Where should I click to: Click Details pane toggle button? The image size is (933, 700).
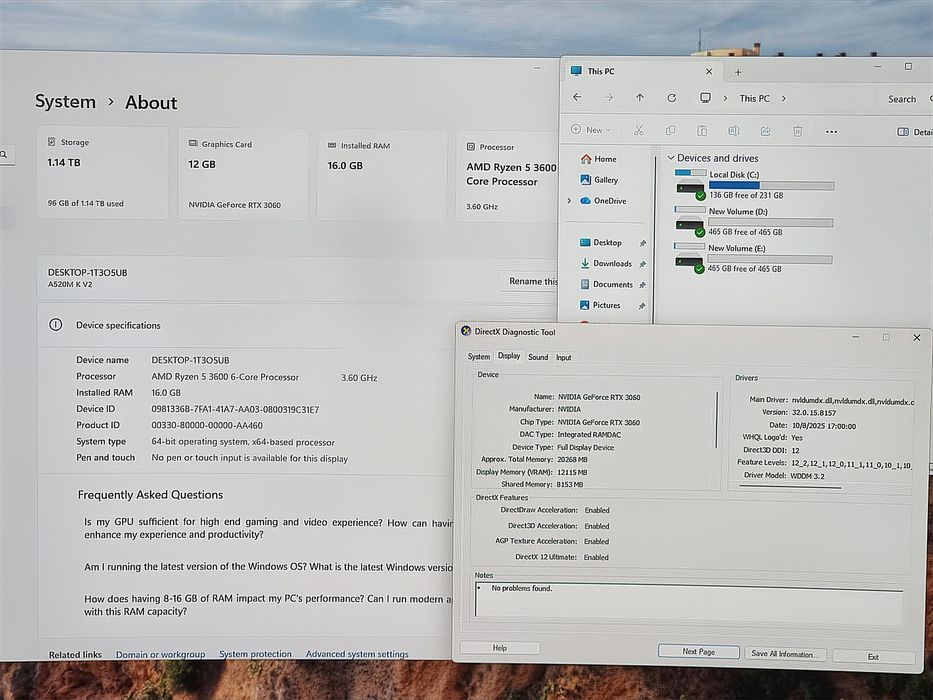coord(915,132)
